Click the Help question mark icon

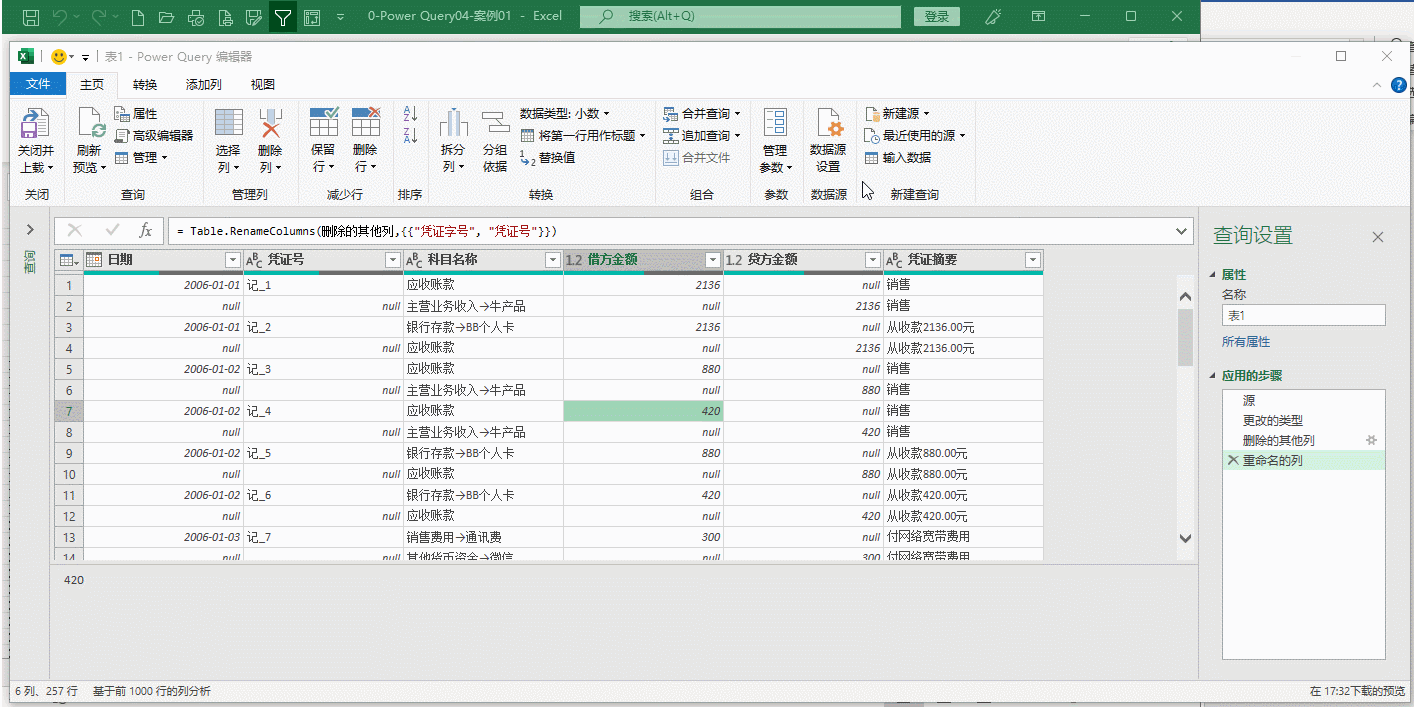point(1399,85)
